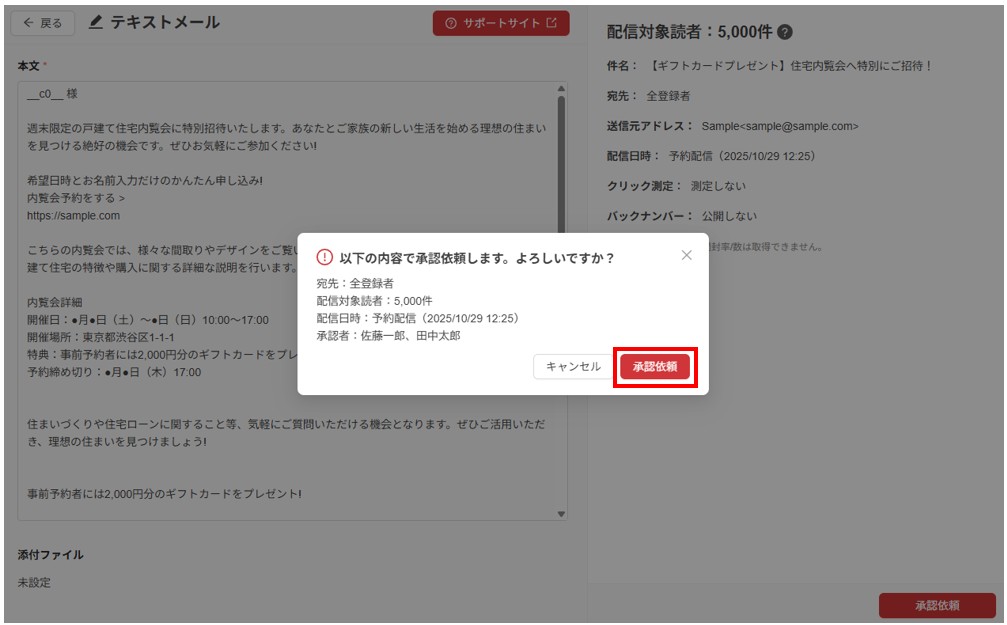Confirm with the dialog's 承認依頼 button
Viewport: 1007px width, 625px height.
(x=654, y=367)
